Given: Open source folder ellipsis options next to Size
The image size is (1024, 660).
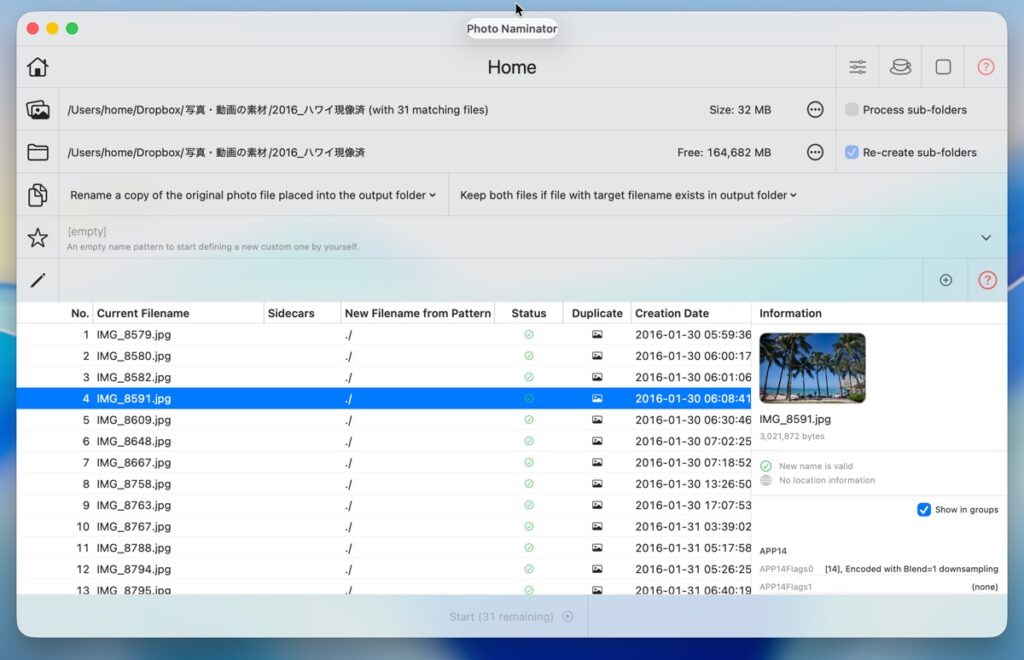Looking at the screenshot, I should pyautogui.click(x=815, y=110).
